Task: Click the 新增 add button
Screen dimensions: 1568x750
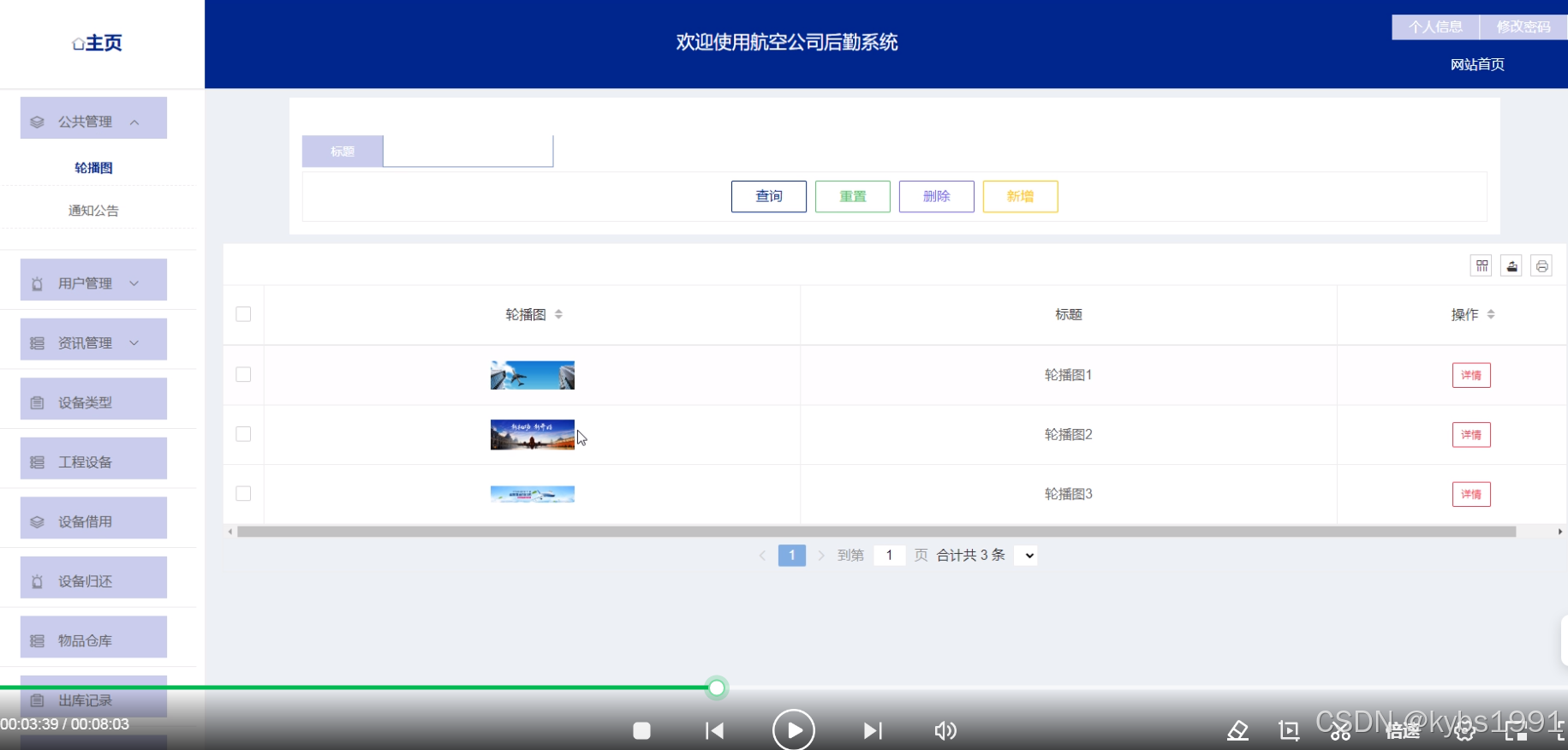Action: click(x=1021, y=197)
